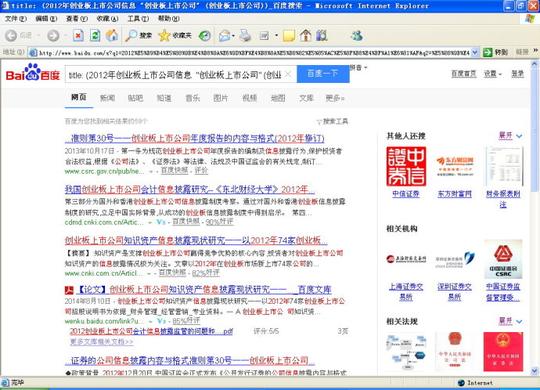Switch to the 地图 search tab
The image size is (540, 390).
click(278, 98)
